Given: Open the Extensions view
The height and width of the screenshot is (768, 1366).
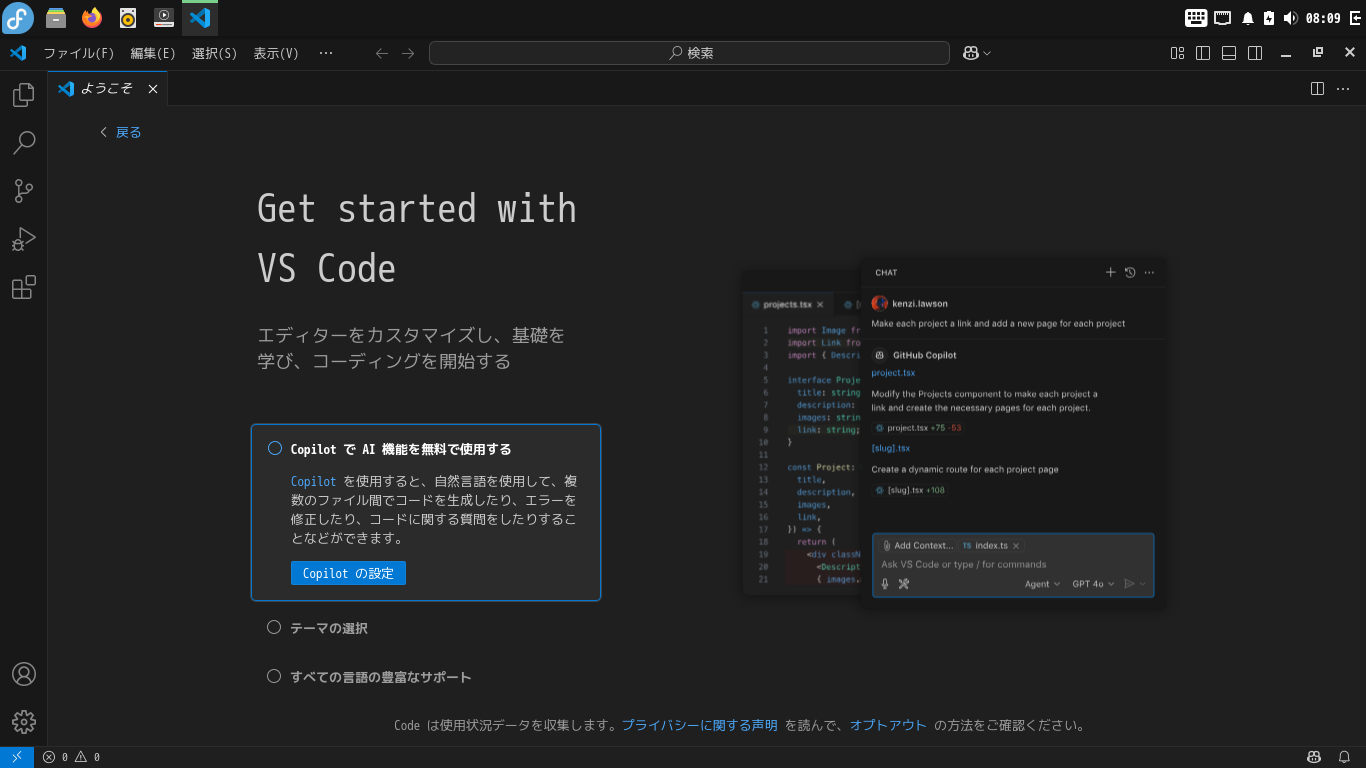Looking at the screenshot, I should 23,288.
